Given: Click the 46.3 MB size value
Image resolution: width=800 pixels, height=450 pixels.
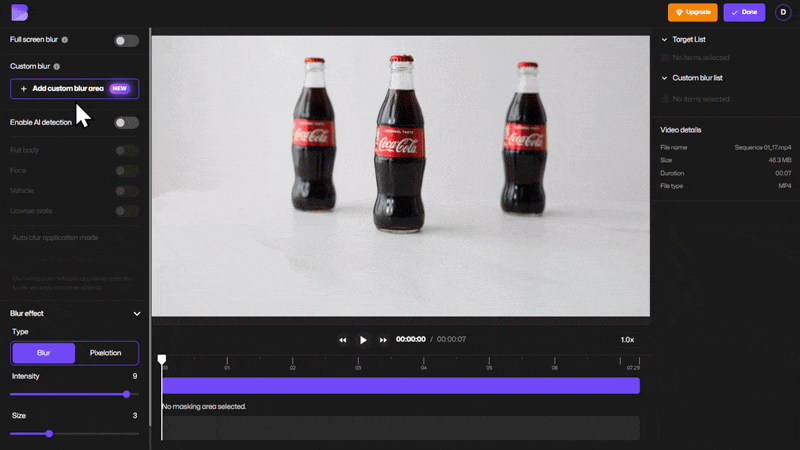Looking at the screenshot, I should coord(780,160).
